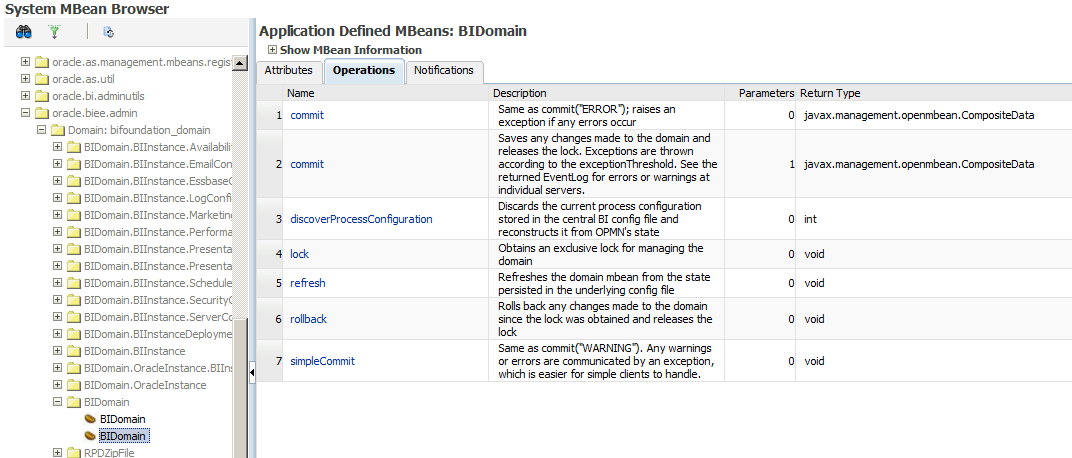Image resolution: width=1072 pixels, height=458 pixels.
Task: Select the Operations tab
Action: coord(364,71)
